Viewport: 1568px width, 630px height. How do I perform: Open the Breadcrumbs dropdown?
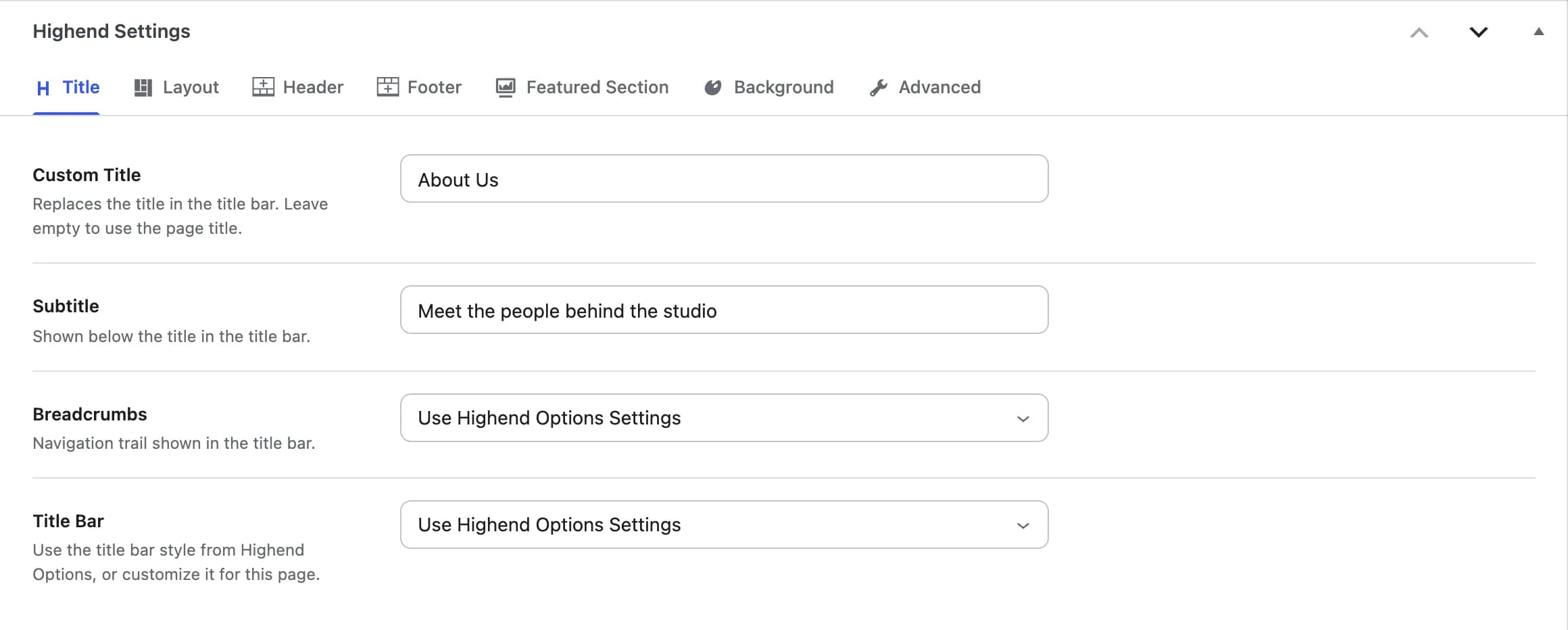coord(725,418)
